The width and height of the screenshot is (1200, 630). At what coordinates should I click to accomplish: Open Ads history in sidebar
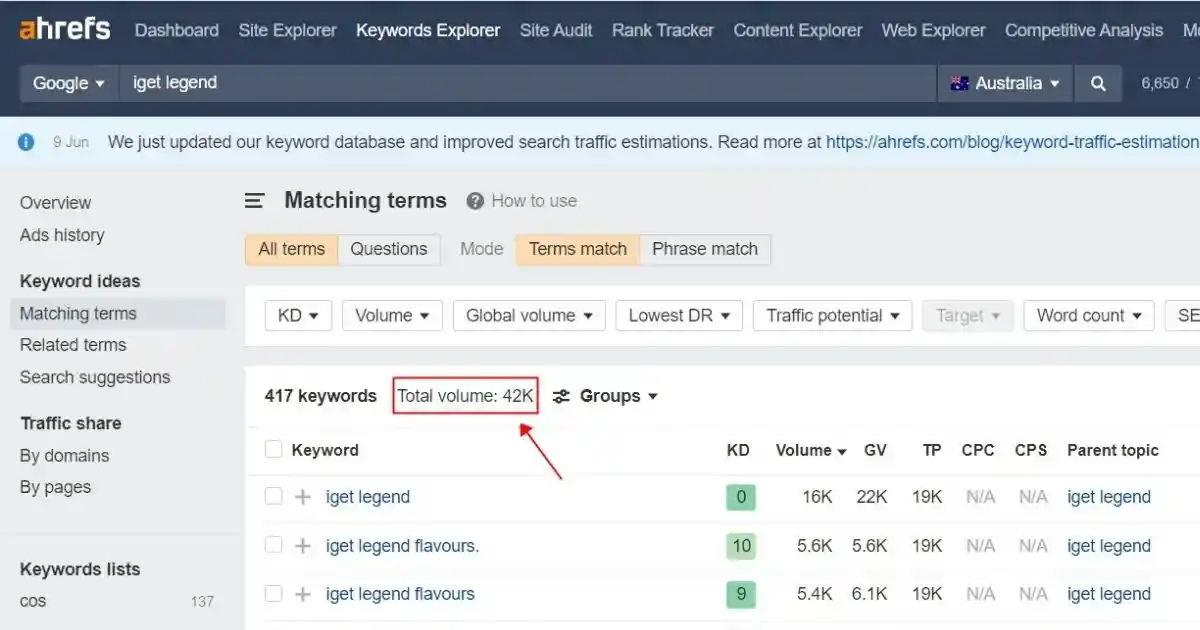(62, 235)
